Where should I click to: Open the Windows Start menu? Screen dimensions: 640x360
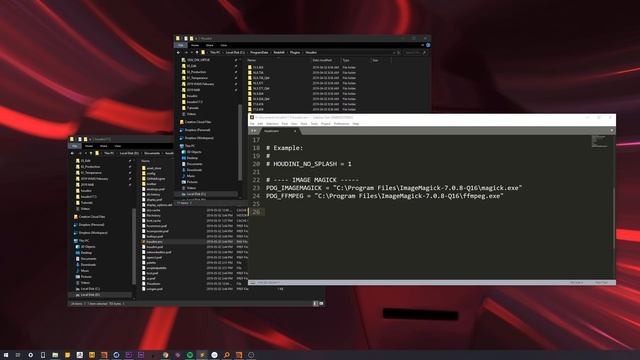point(6,355)
